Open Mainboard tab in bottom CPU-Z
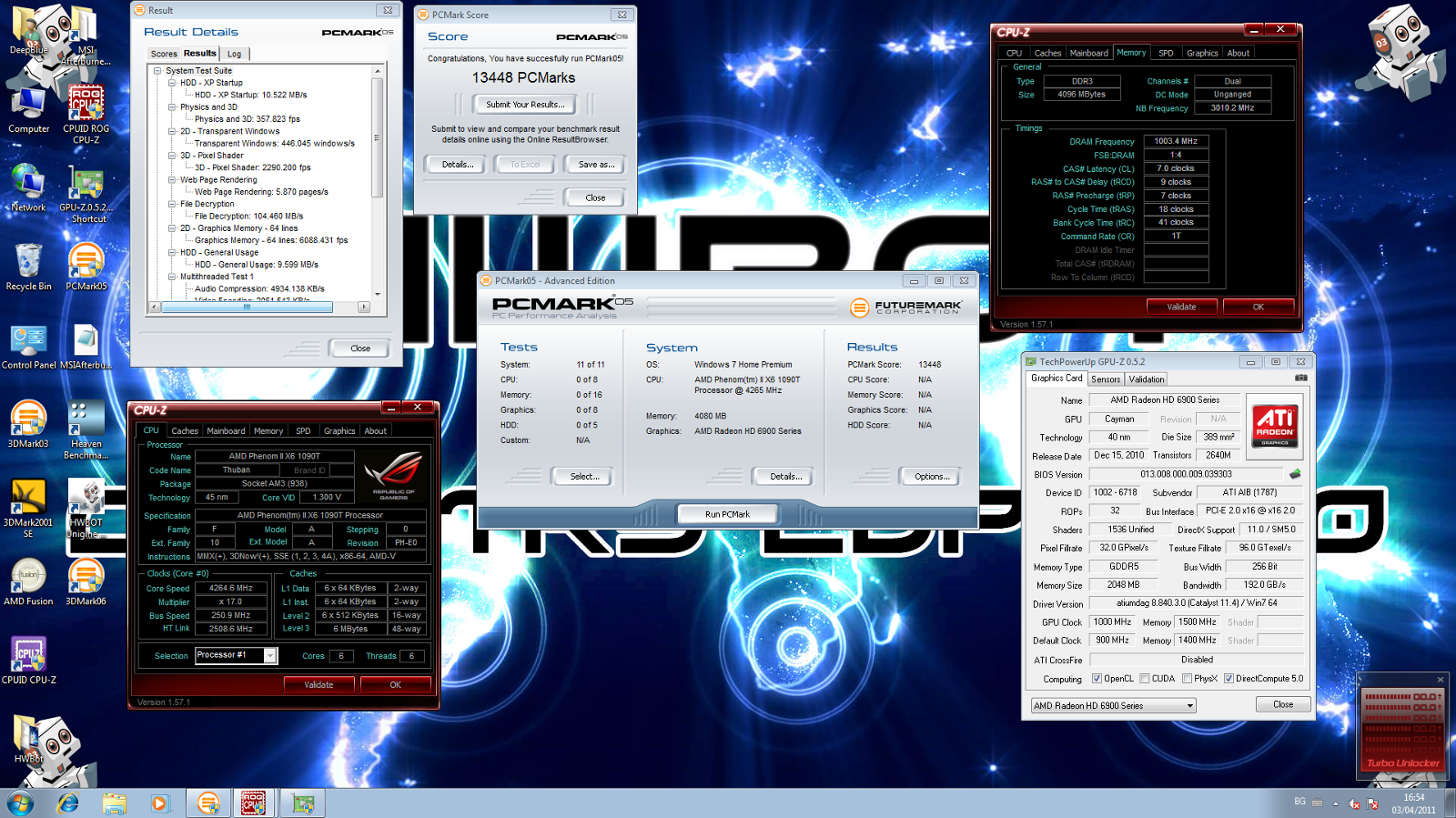 226,431
